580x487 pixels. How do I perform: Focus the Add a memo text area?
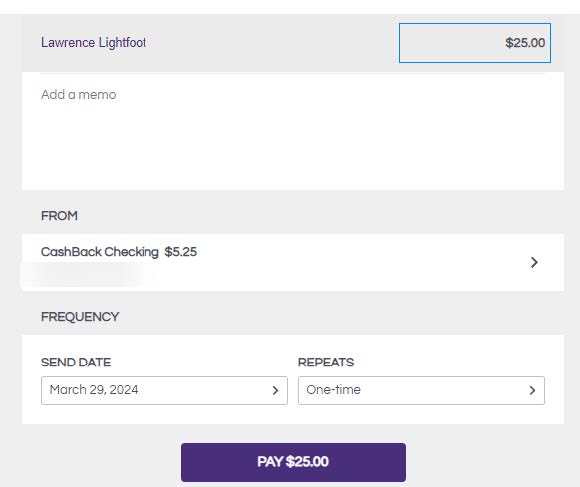(x=293, y=132)
